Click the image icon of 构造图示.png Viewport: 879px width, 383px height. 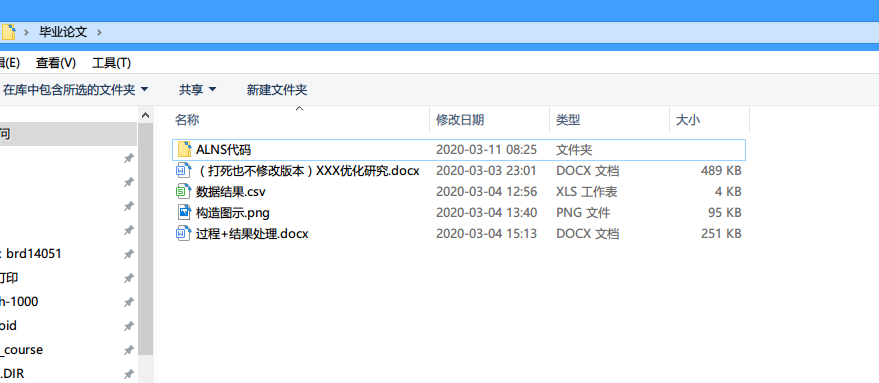pyautogui.click(x=184, y=212)
